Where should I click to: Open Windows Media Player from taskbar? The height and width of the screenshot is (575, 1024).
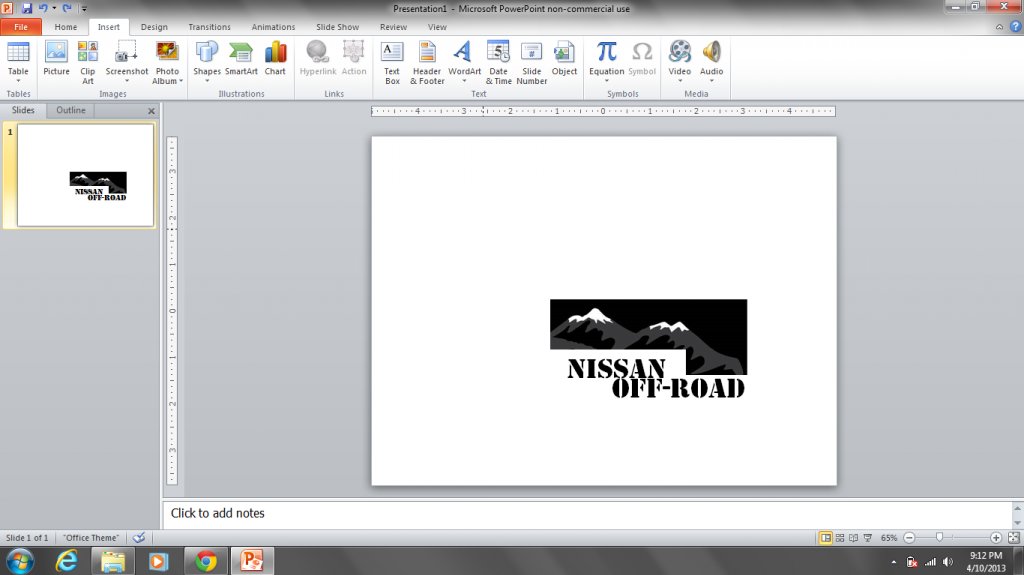tap(159, 561)
